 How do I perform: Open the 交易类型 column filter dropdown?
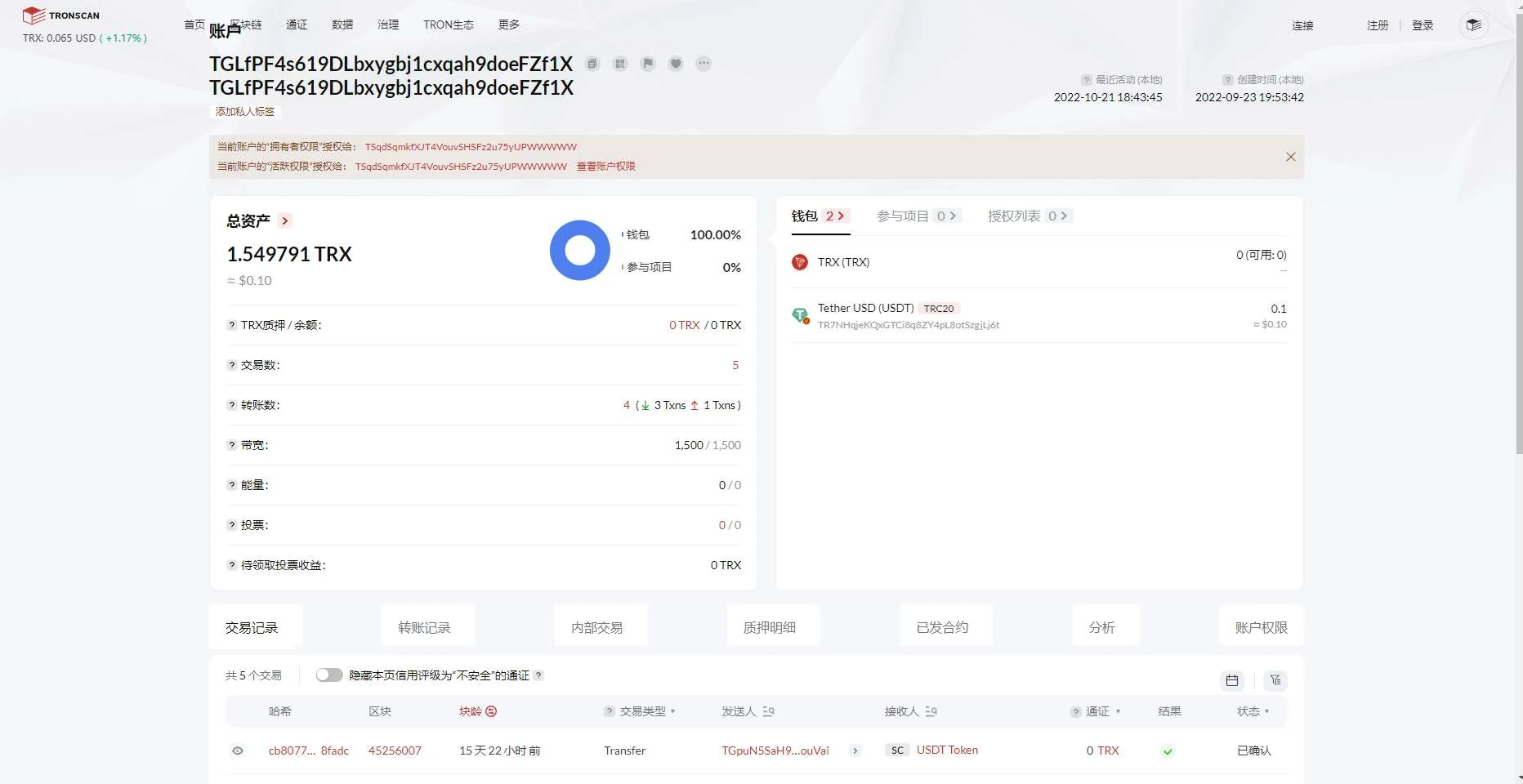[x=672, y=712]
